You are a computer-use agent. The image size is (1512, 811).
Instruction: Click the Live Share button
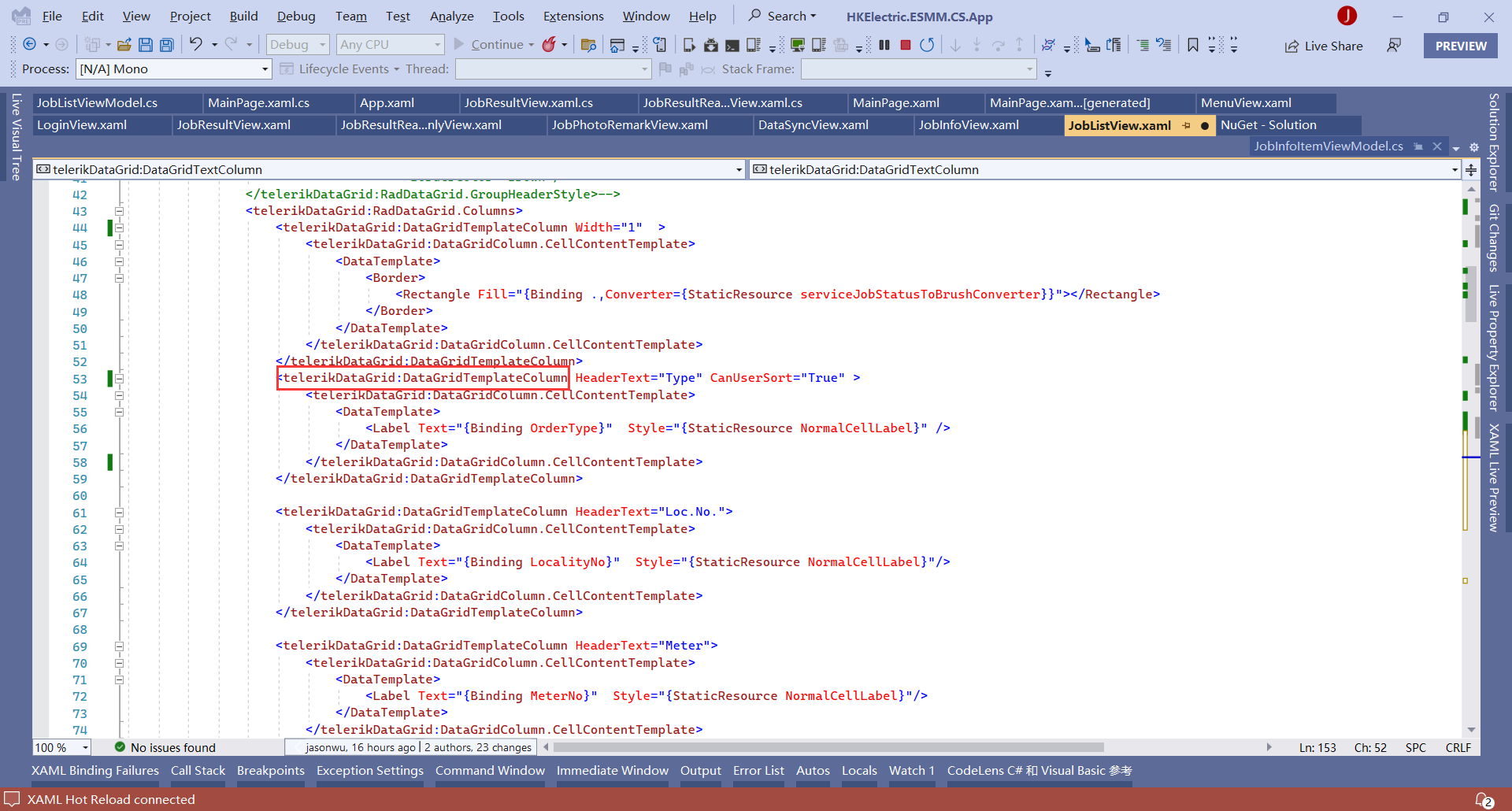click(x=1324, y=46)
